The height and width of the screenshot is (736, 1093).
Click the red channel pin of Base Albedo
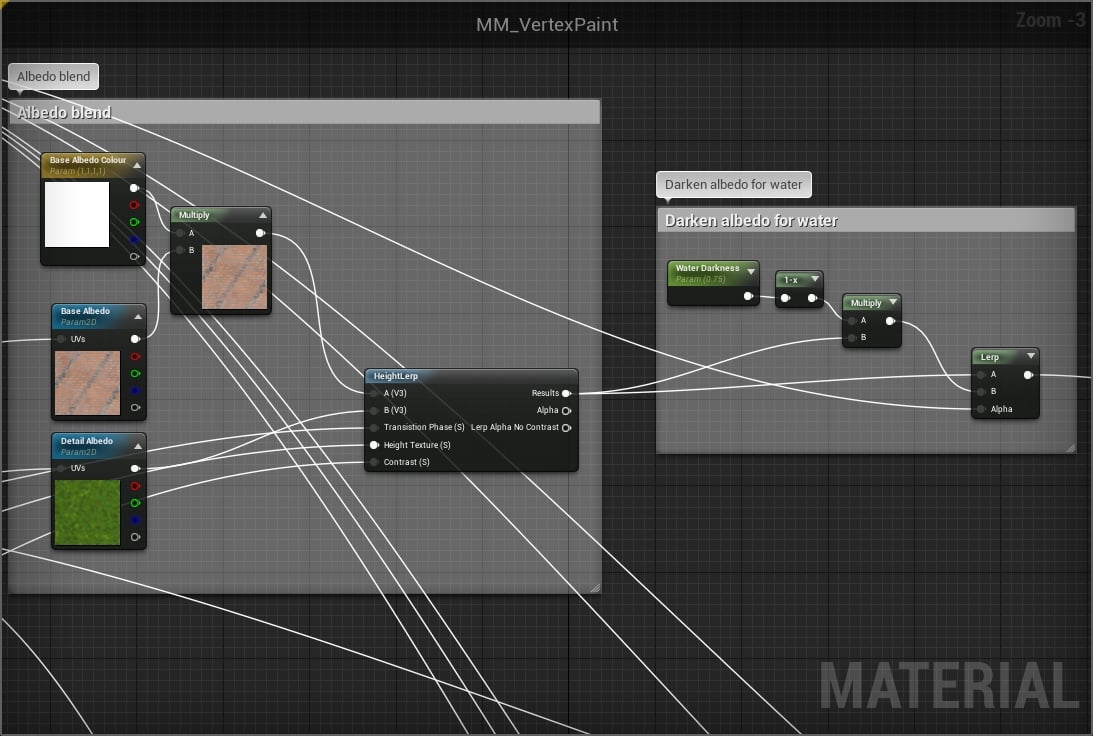[135, 356]
